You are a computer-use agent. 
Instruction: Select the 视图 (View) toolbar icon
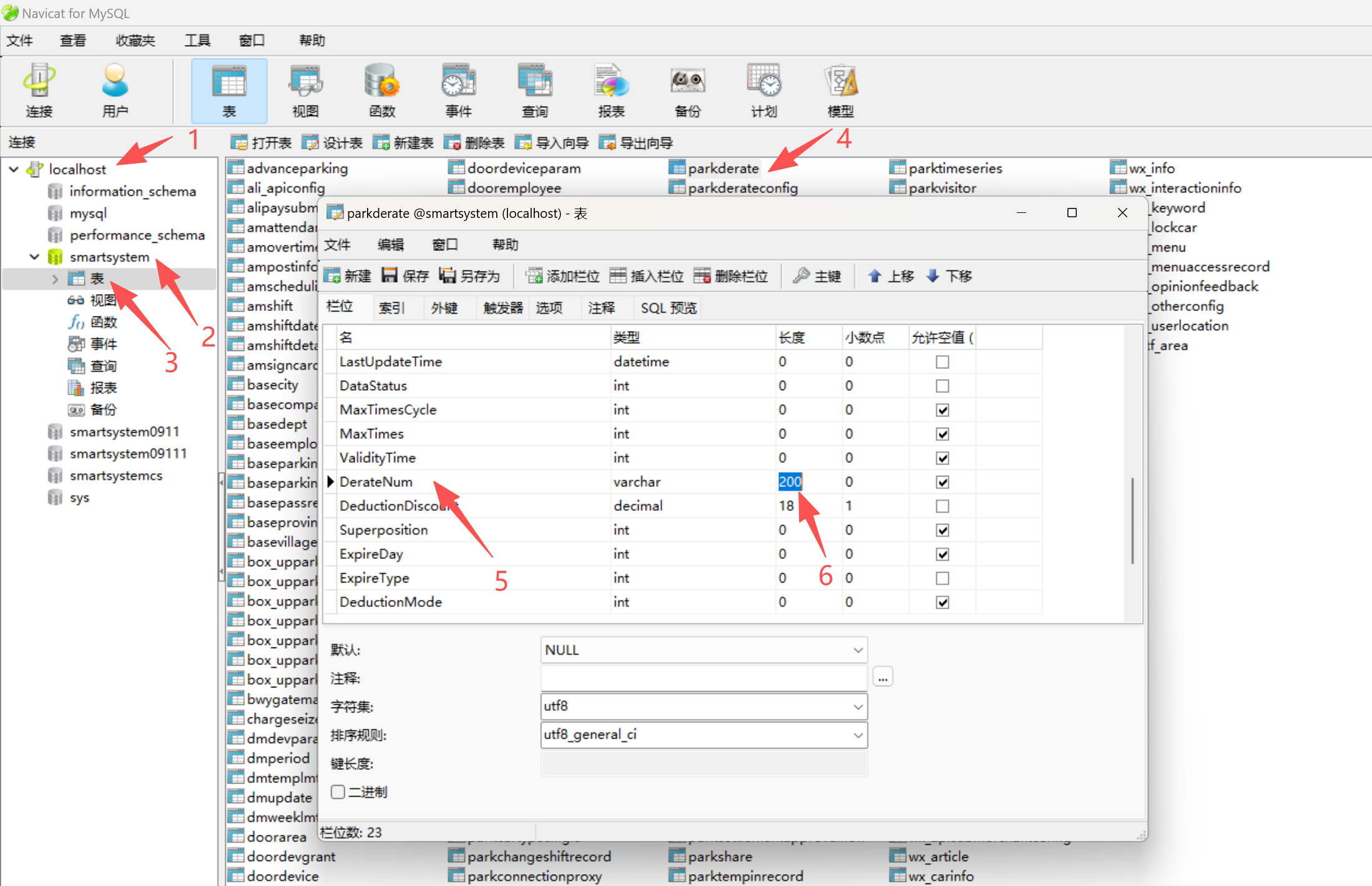coord(305,91)
